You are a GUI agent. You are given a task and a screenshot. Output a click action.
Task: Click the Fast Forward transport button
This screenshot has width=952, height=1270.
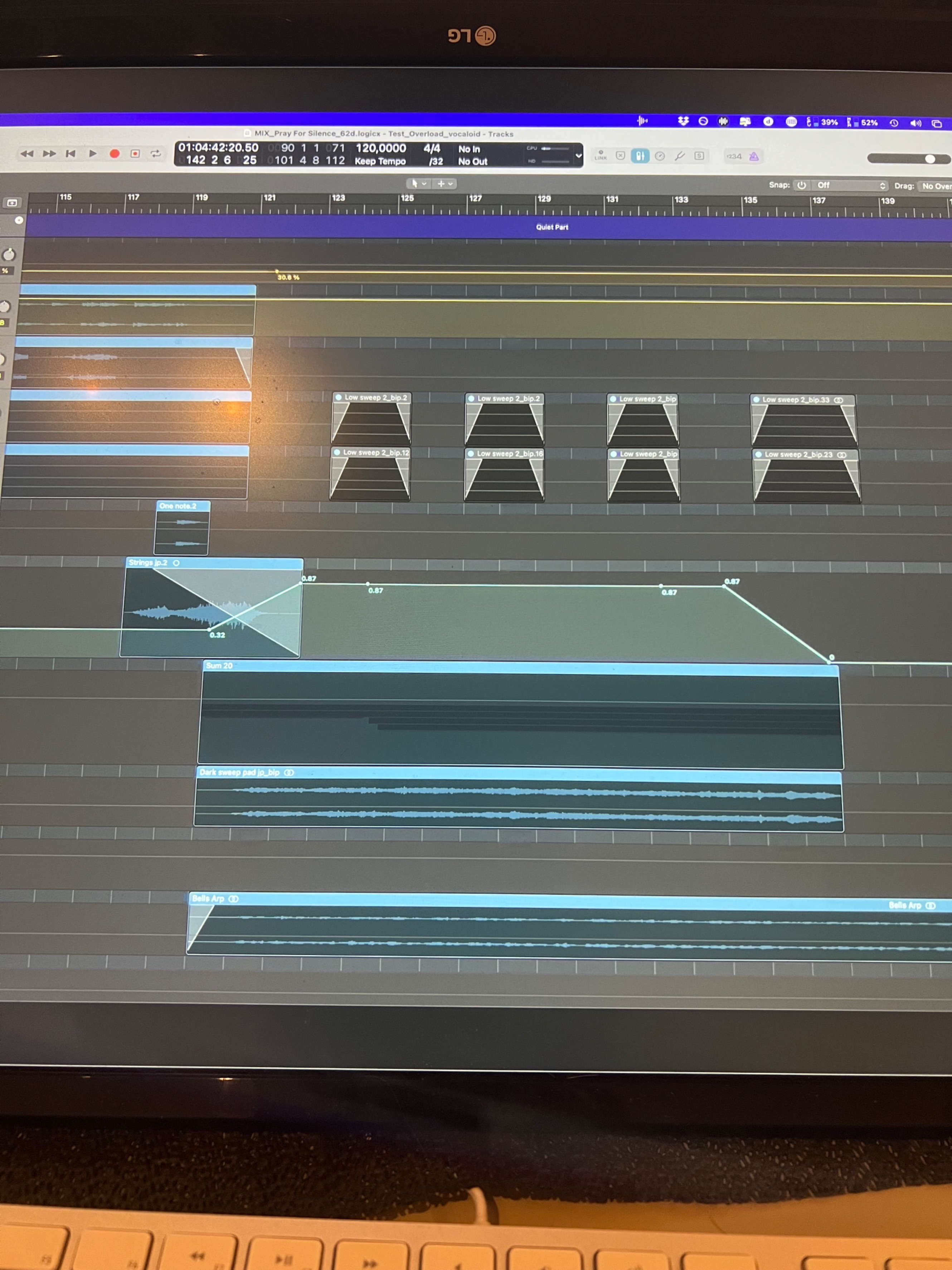coord(49,154)
